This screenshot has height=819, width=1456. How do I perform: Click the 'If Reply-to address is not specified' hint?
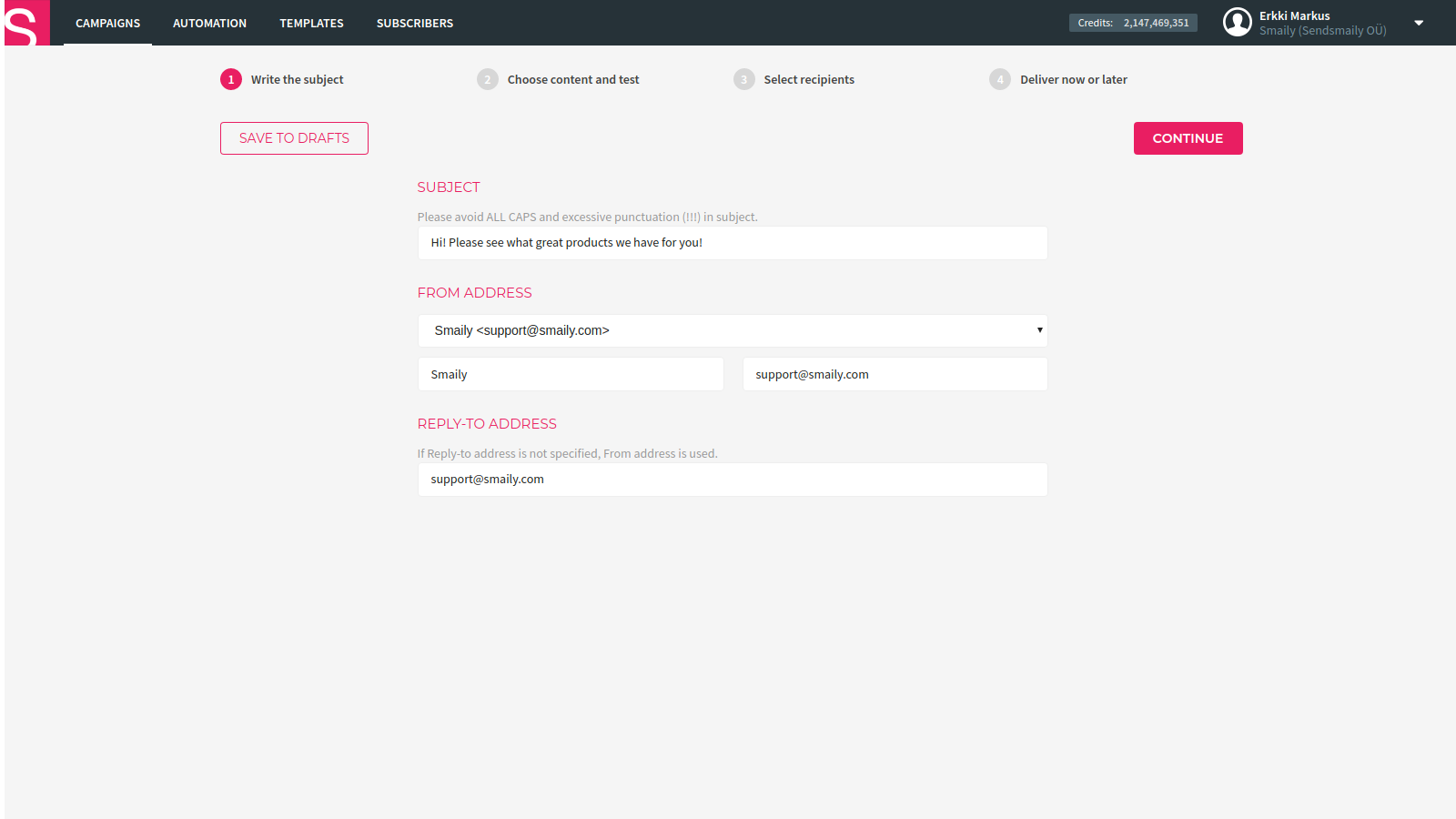coord(567,453)
